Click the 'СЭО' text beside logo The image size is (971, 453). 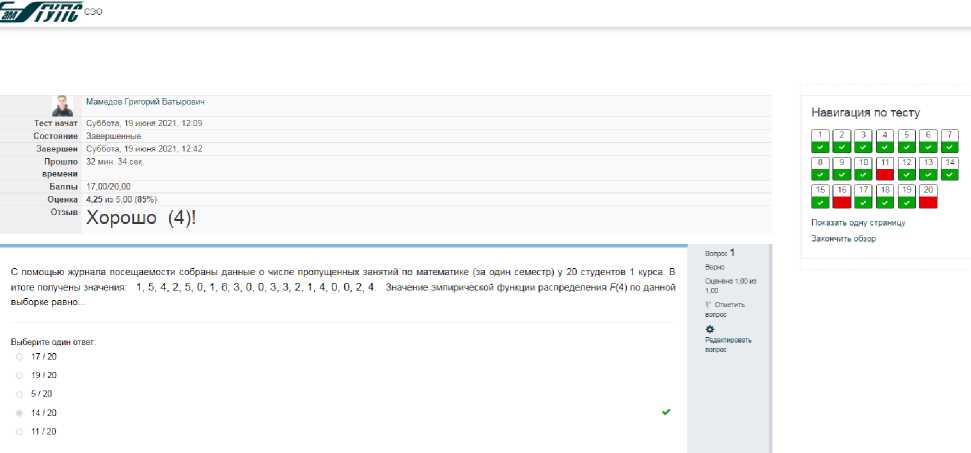(92, 12)
